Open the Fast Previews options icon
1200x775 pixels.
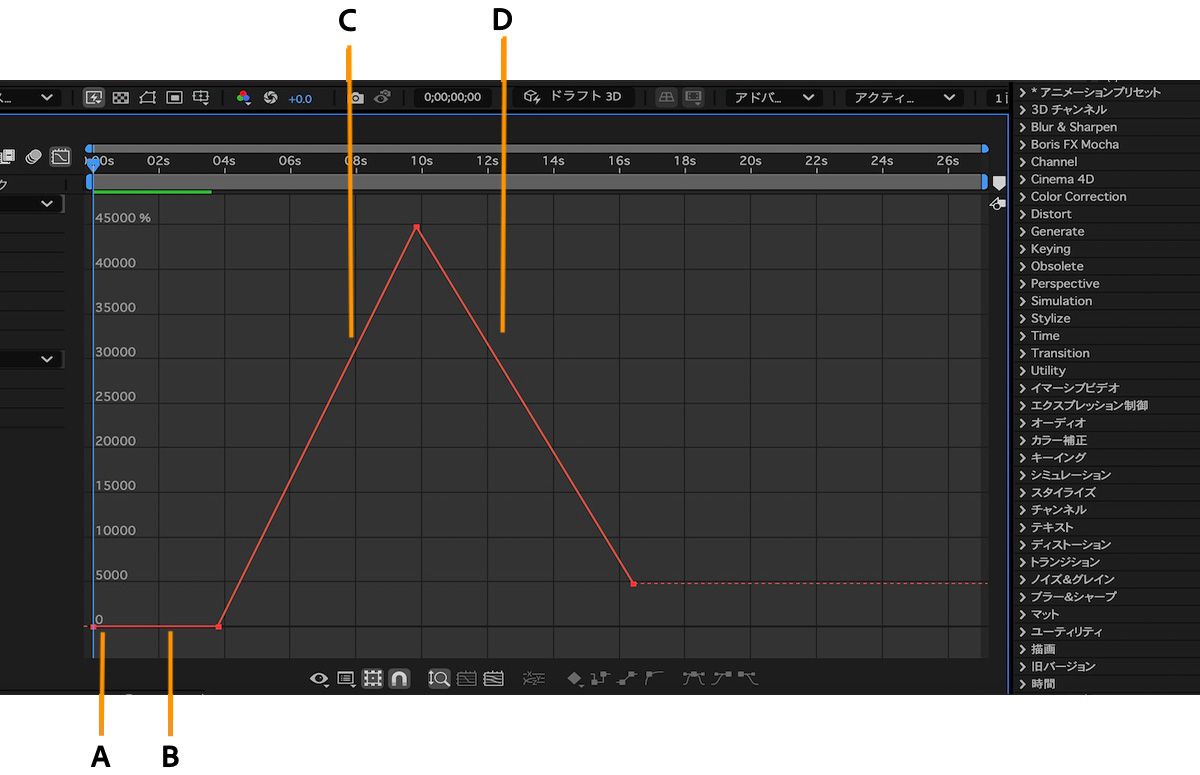(x=94, y=98)
